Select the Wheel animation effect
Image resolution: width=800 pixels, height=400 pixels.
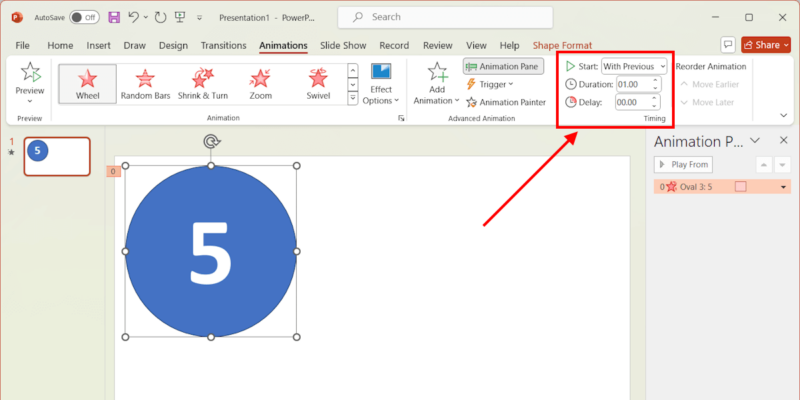pyautogui.click(x=88, y=84)
